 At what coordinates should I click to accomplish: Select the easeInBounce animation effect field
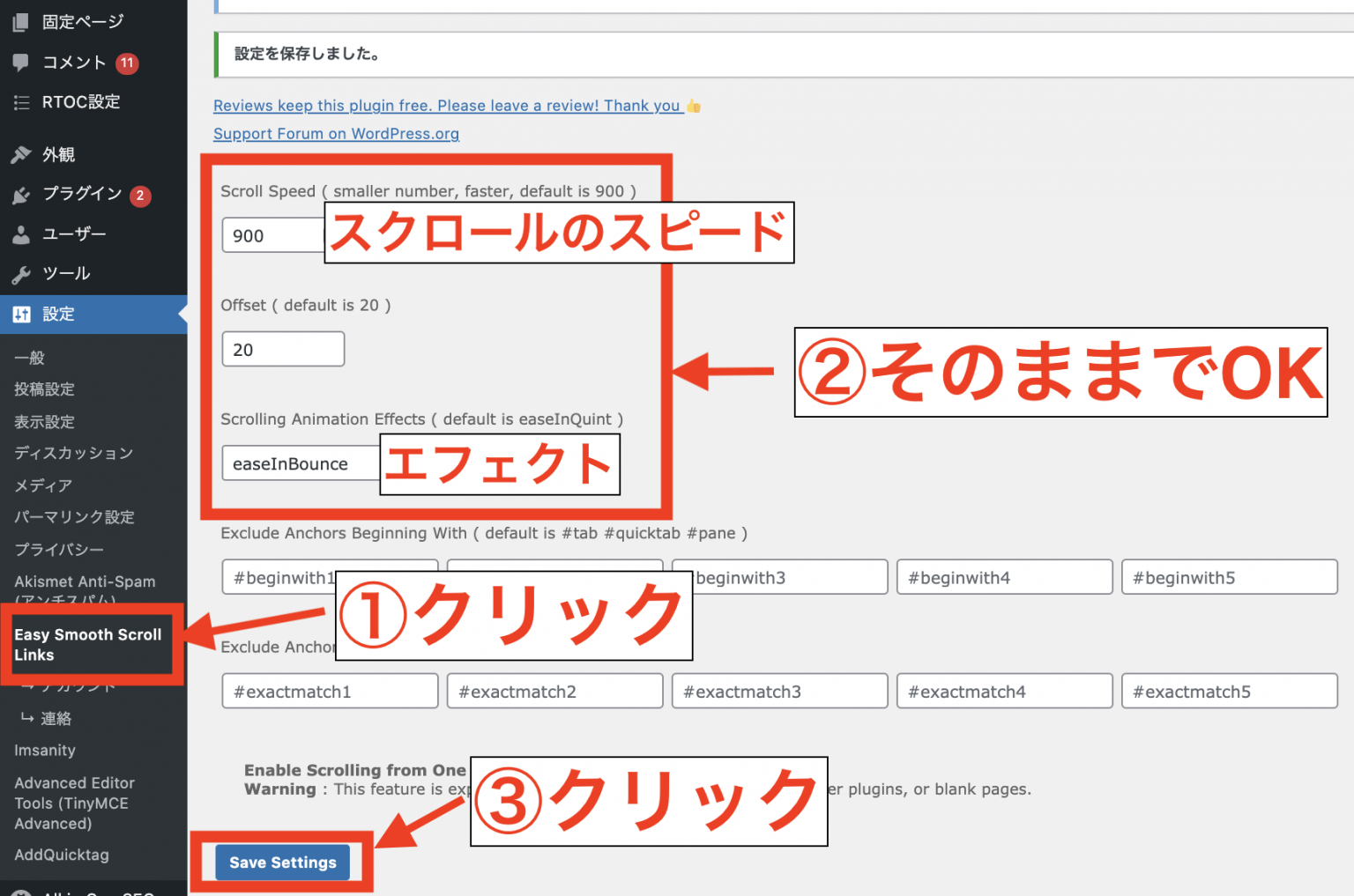[x=291, y=463]
